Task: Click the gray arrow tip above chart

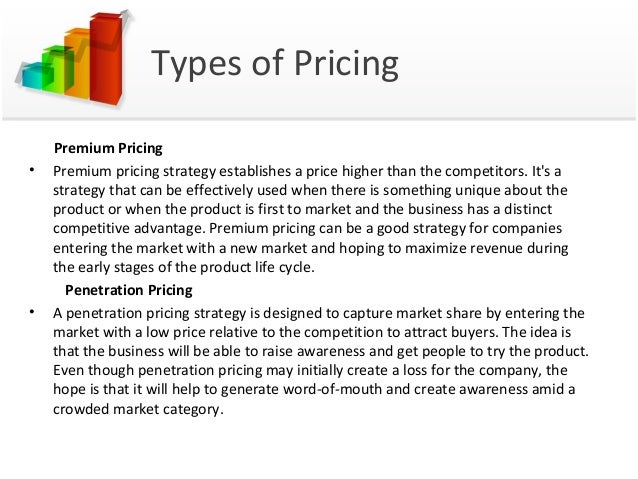Action: point(128,16)
